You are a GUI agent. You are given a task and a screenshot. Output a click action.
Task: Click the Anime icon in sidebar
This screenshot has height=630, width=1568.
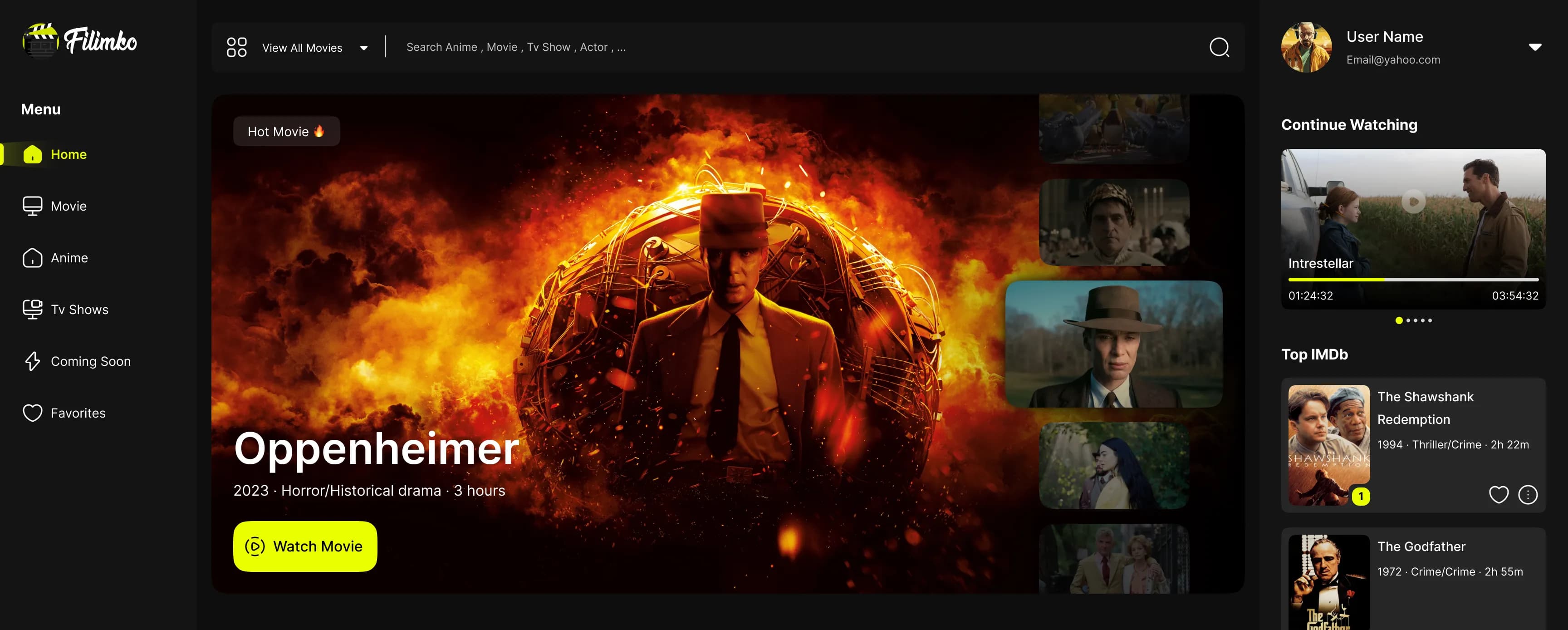32,258
